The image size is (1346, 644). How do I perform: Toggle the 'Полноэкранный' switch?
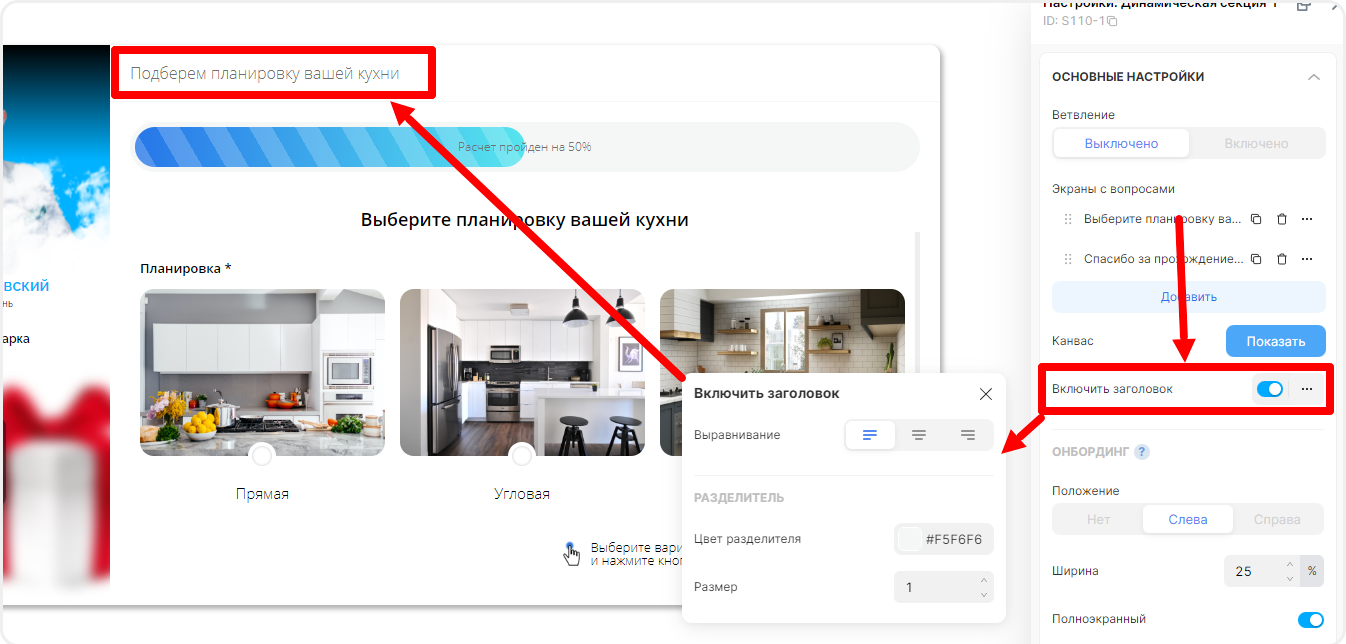[x=1310, y=620]
